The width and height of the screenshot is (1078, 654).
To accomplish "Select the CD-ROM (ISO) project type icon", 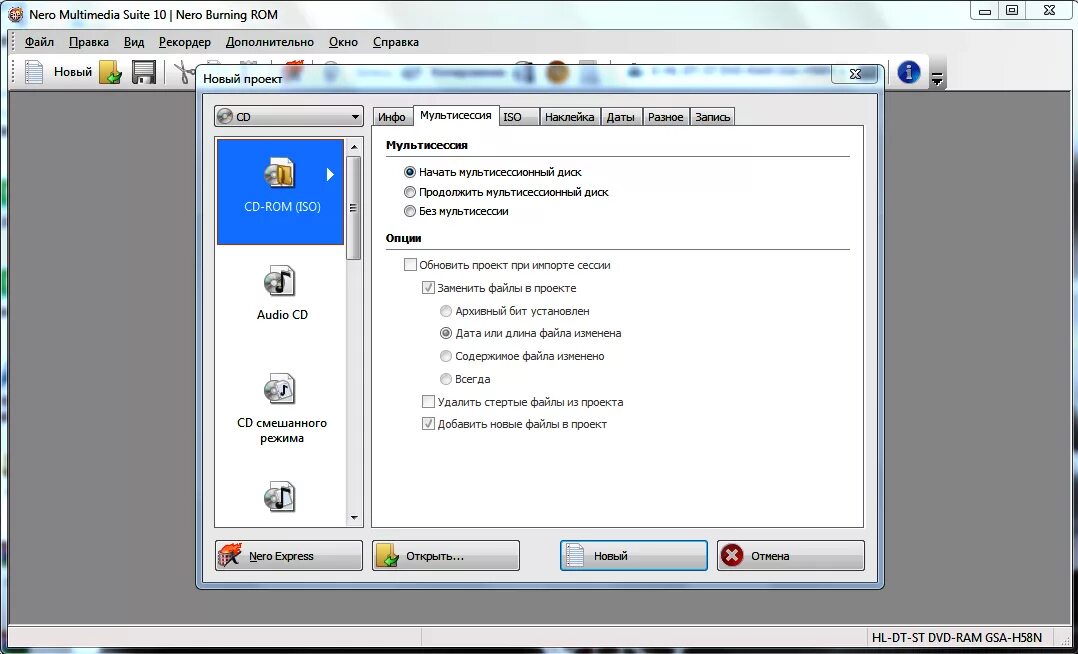I will click(x=280, y=173).
